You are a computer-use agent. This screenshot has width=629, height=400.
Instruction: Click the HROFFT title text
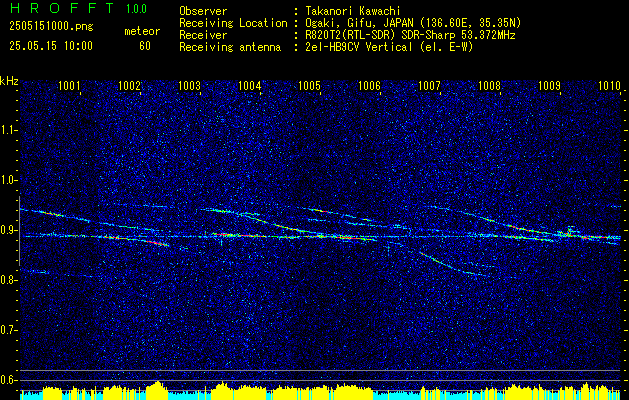point(62,8)
